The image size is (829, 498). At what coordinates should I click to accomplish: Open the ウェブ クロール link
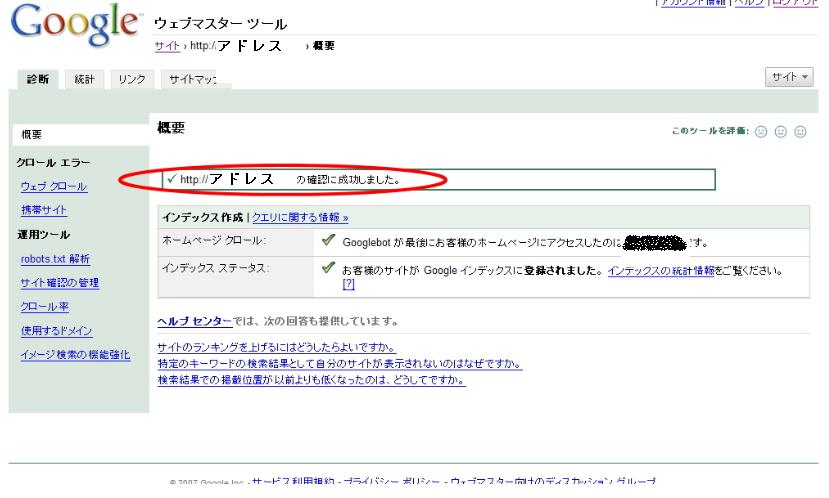tap(54, 187)
